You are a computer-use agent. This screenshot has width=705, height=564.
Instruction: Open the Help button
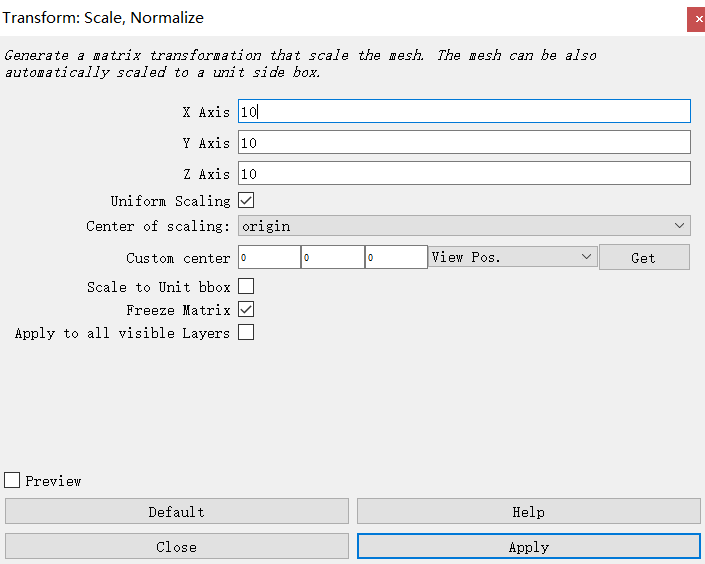point(528,512)
